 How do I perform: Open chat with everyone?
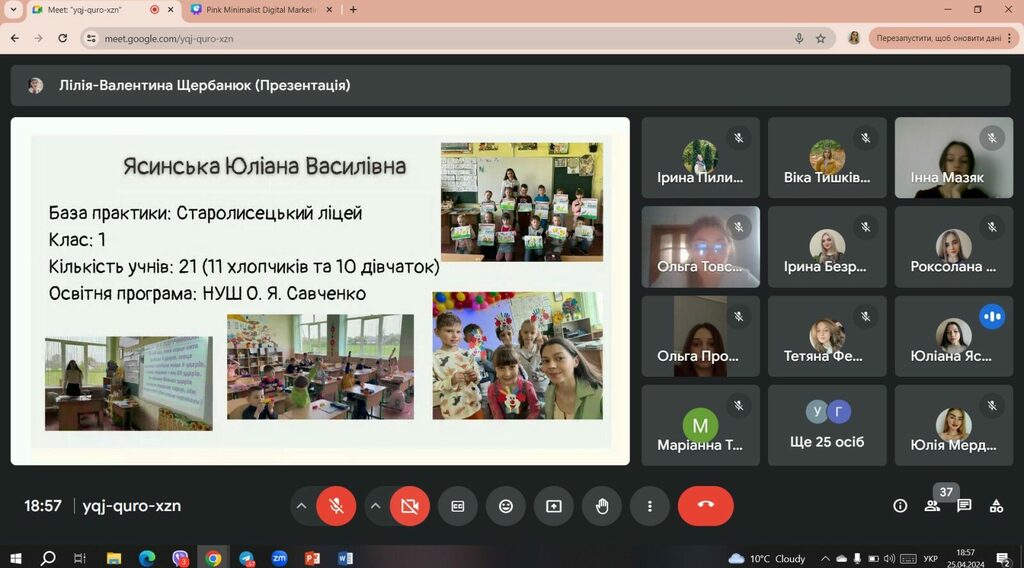click(x=964, y=506)
